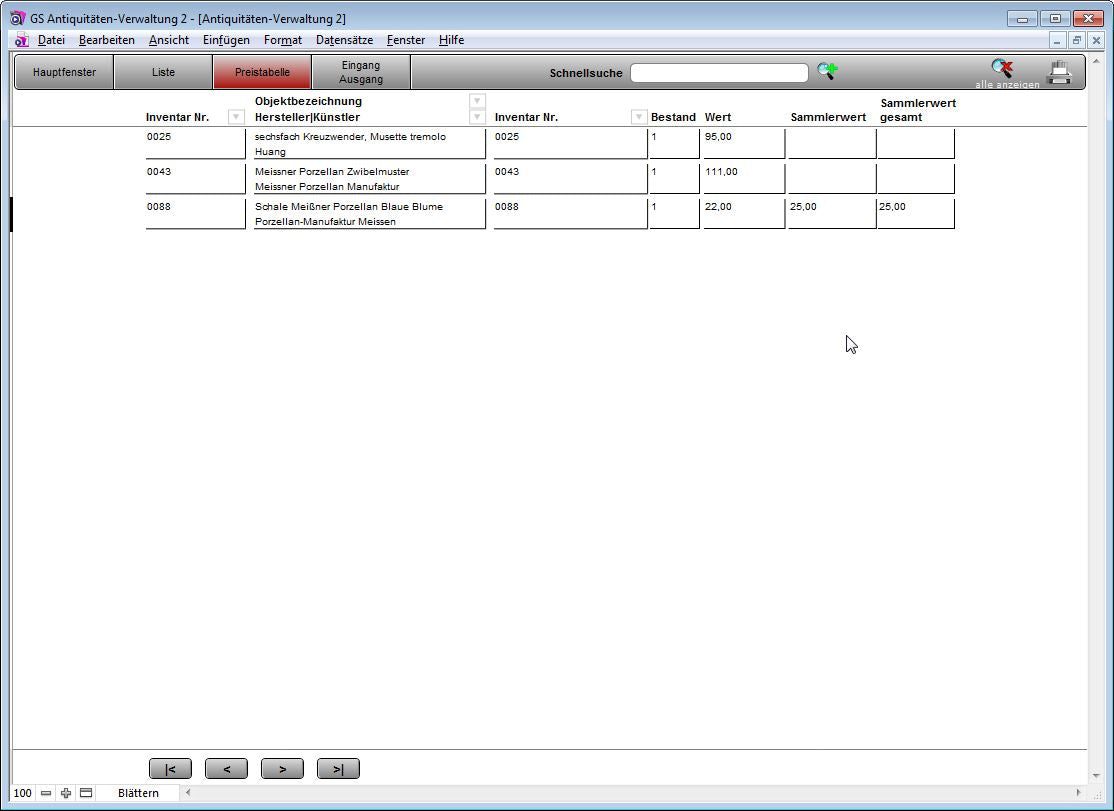The image size is (1114, 811).
Task: Zoom in with the plus icon
Action: point(66,793)
